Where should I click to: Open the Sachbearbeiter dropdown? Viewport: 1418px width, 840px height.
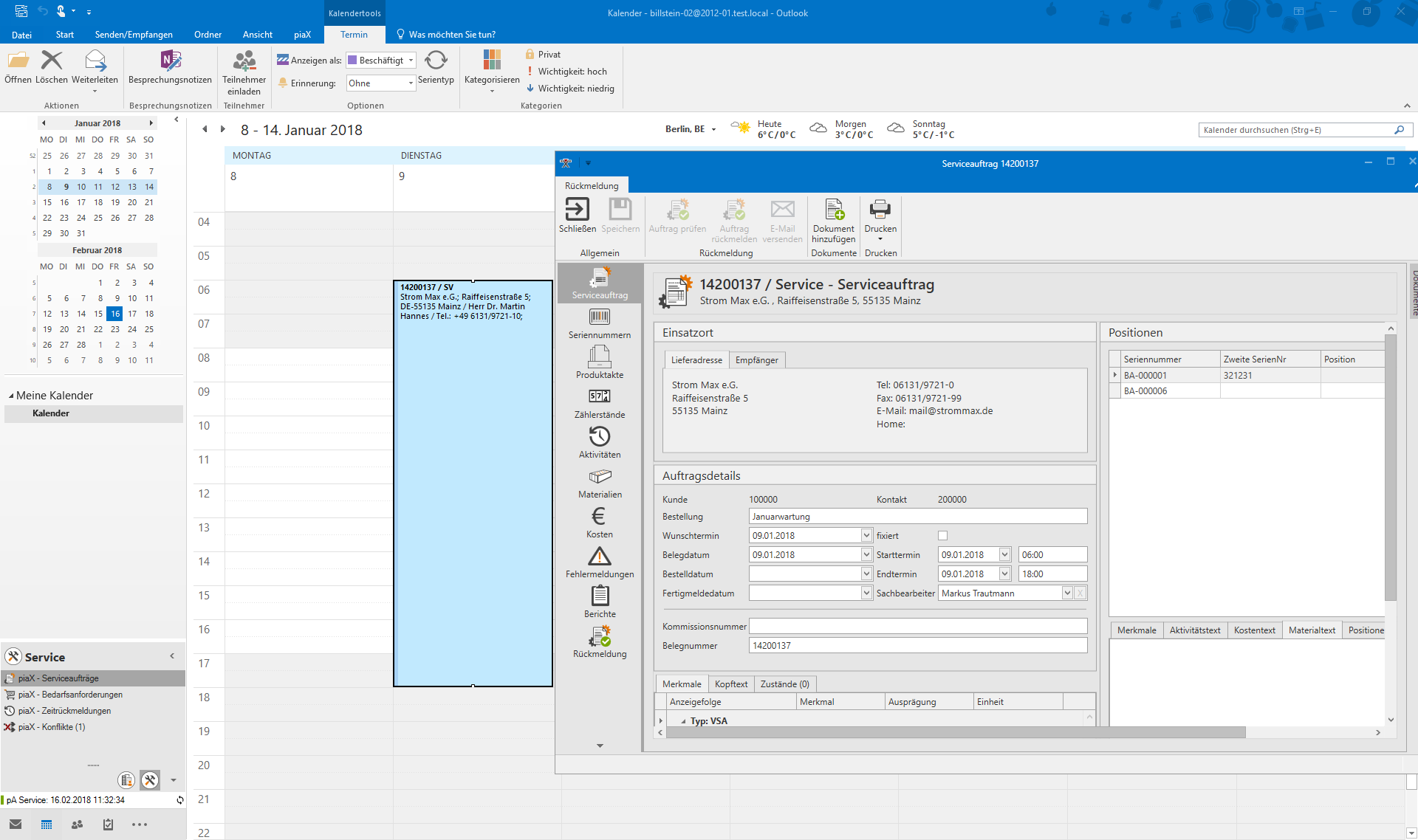[x=1066, y=593]
